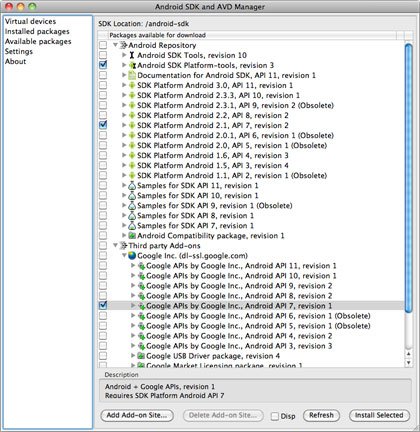Click the Android SDK Platform-tools row icon
The image size is (420, 432).
click(x=132, y=65)
